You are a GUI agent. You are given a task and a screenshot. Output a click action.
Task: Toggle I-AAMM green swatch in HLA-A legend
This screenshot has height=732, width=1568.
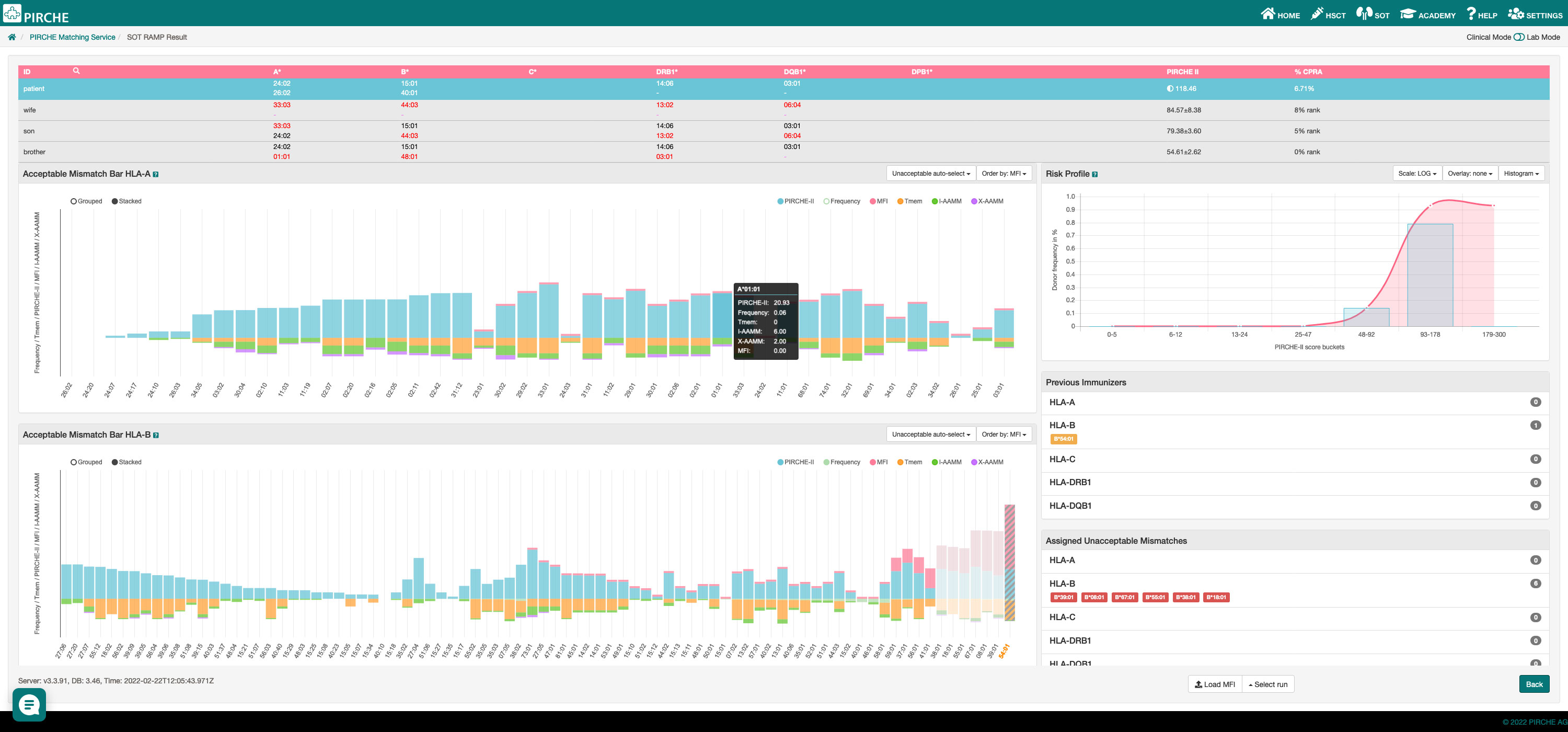pyautogui.click(x=935, y=201)
